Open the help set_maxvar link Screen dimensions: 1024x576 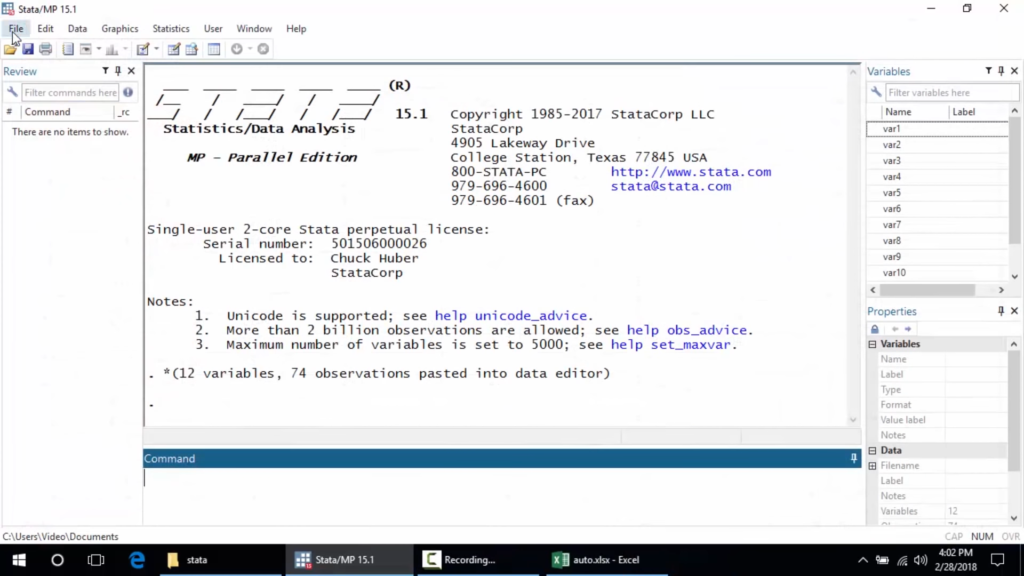pyautogui.click(x=671, y=345)
